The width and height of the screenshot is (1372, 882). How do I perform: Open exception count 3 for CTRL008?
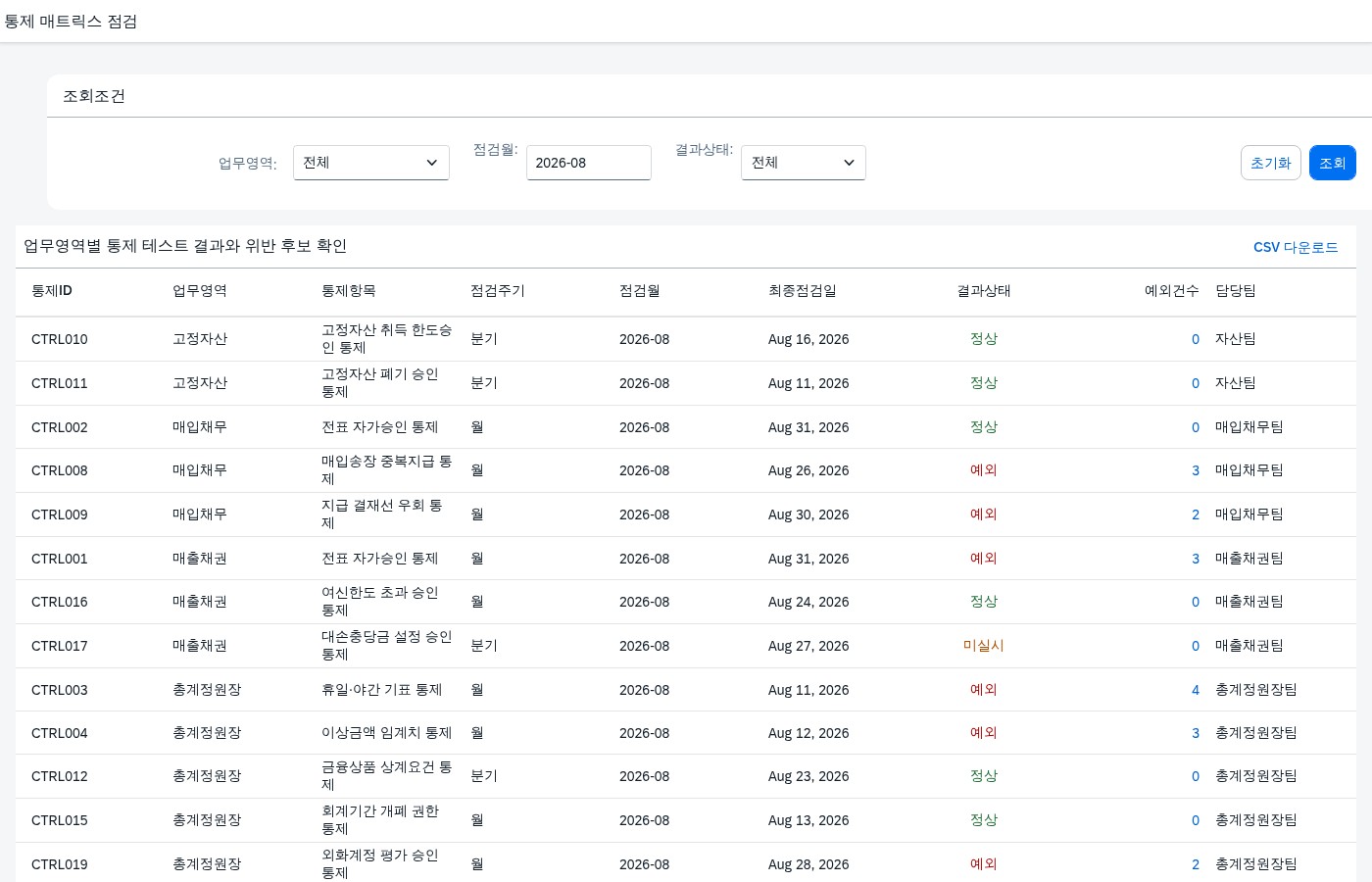tap(1196, 470)
